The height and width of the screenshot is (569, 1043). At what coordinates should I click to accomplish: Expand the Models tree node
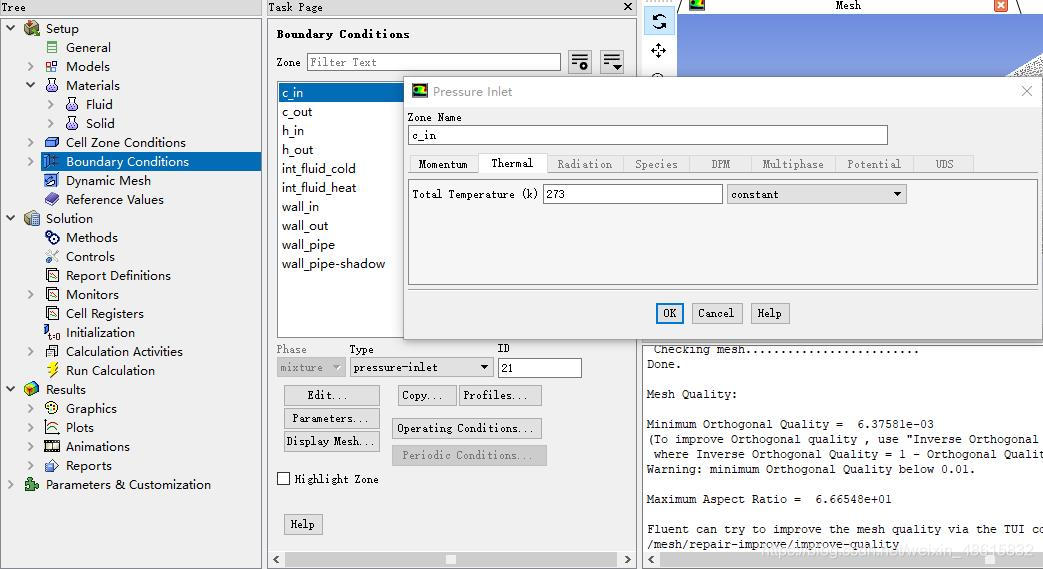(31, 66)
